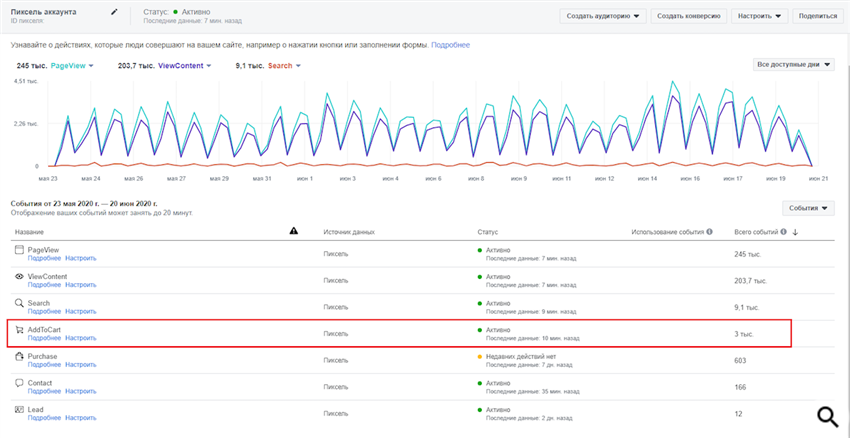Viewport: 850px width, 438px height.
Task: Click the Contact speech bubble icon
Action: (x=19, y=383)
